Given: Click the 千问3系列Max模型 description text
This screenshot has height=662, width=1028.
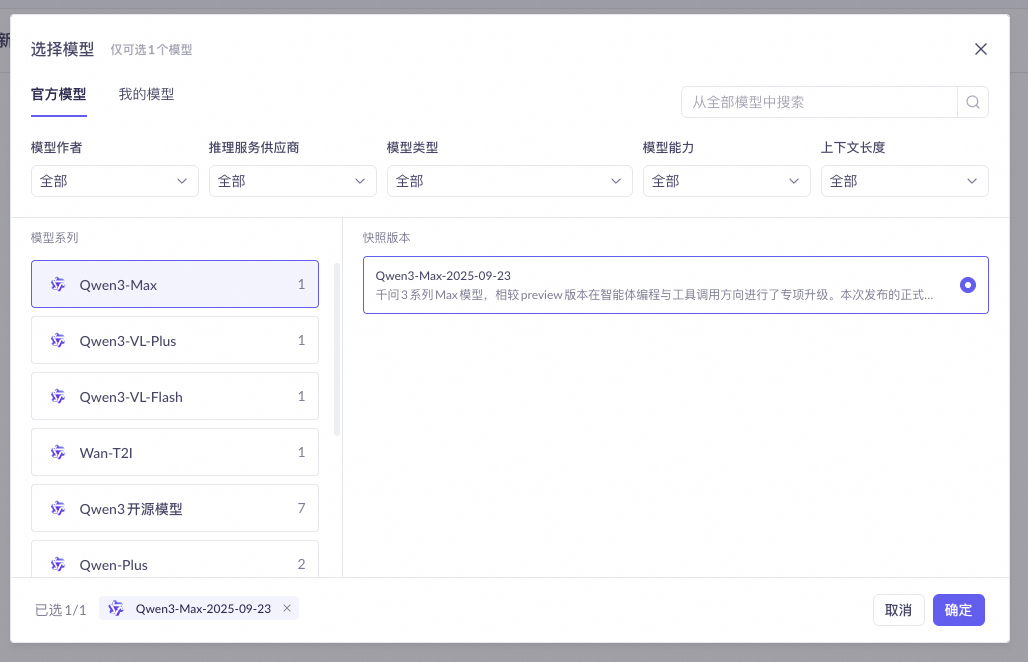Looking at the screenshot, I should tap(654, 295).
